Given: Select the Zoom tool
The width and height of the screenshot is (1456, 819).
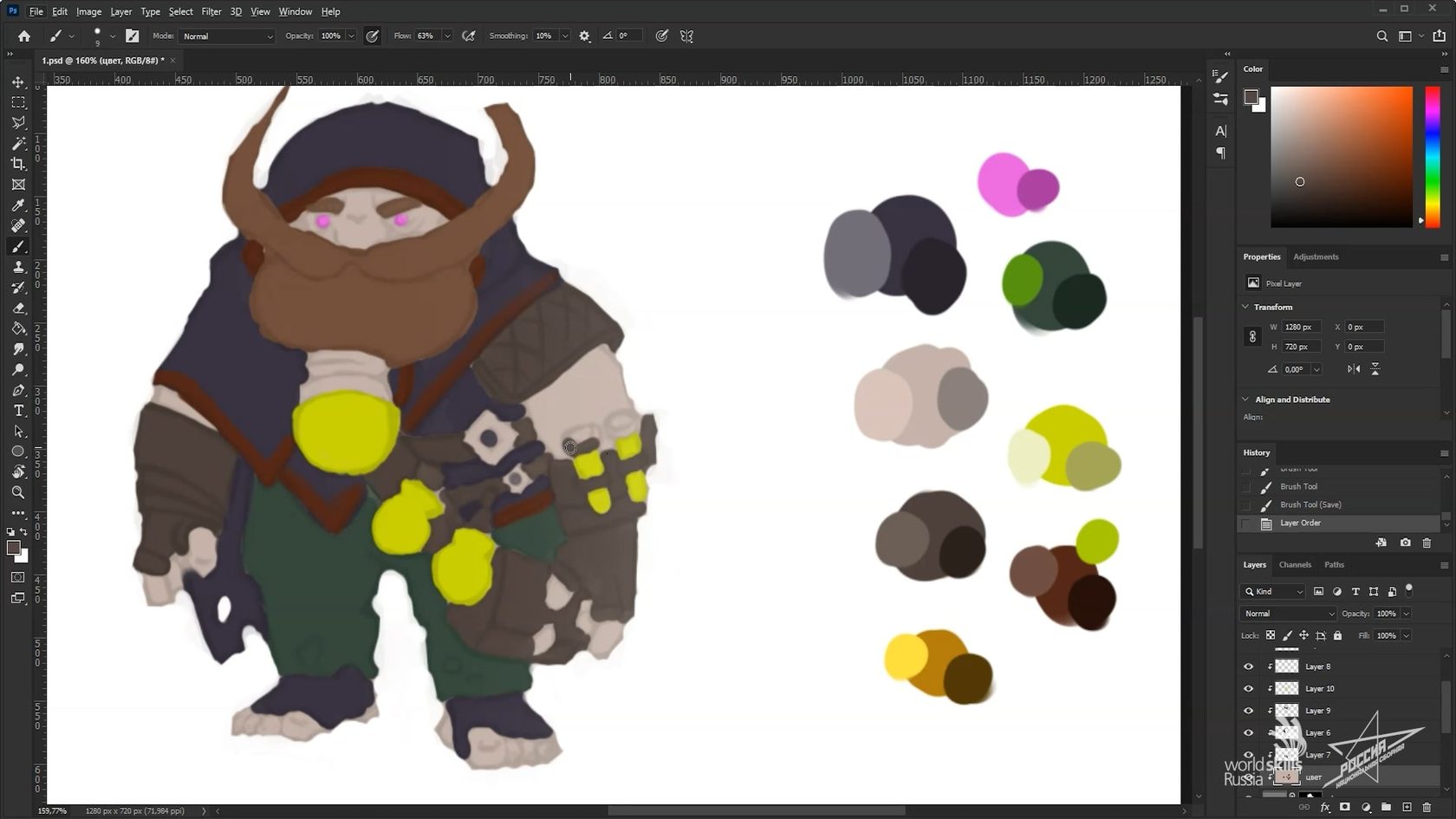Looking at the screenshot, I should 18,492.
